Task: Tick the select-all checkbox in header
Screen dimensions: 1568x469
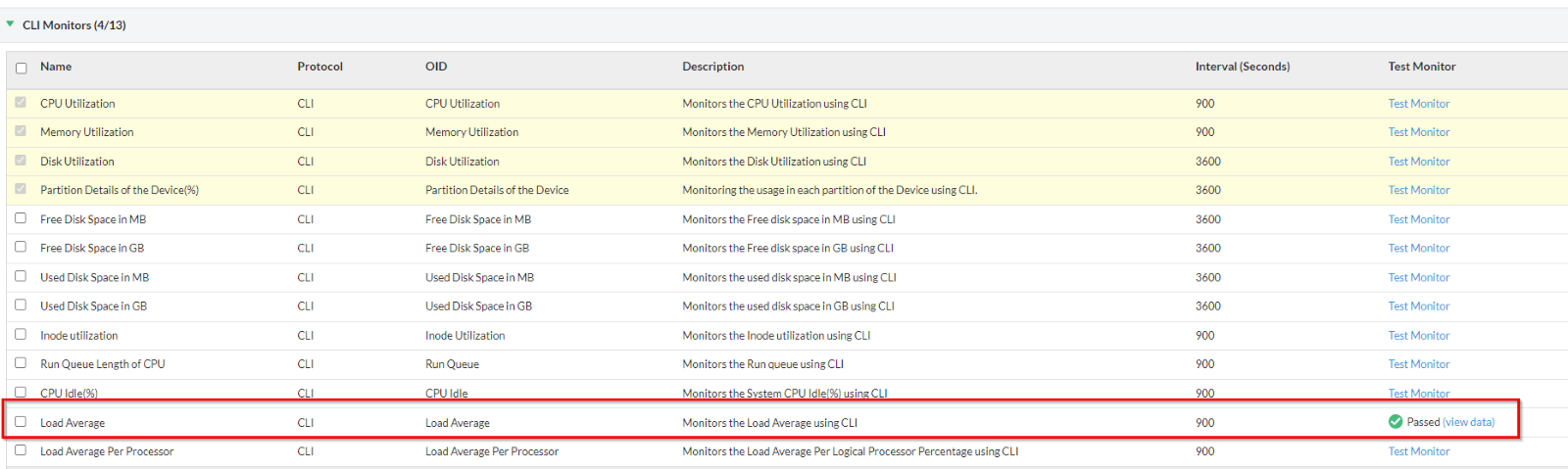Action: [21, 68]
